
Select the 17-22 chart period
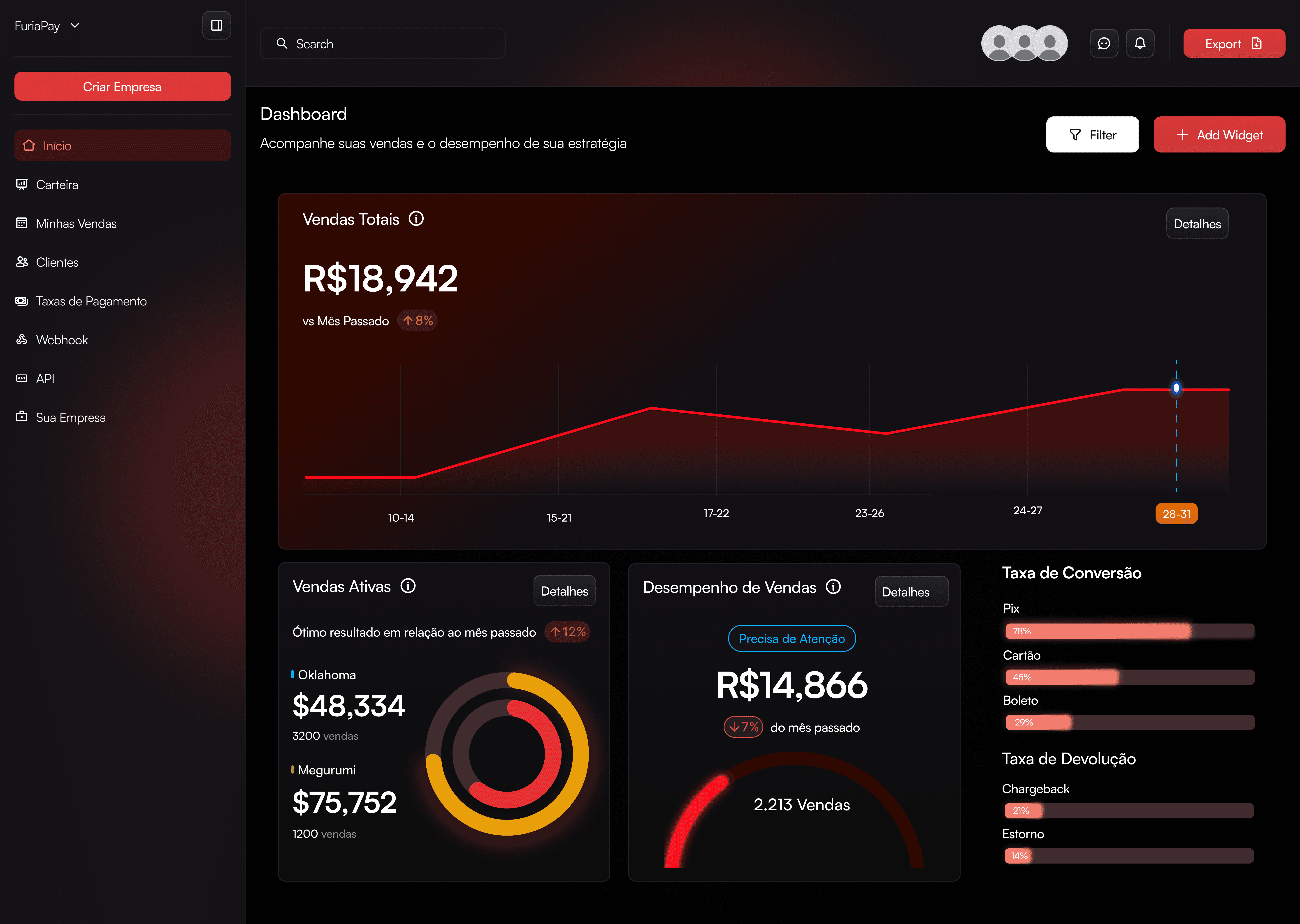(x=716, y=513)
